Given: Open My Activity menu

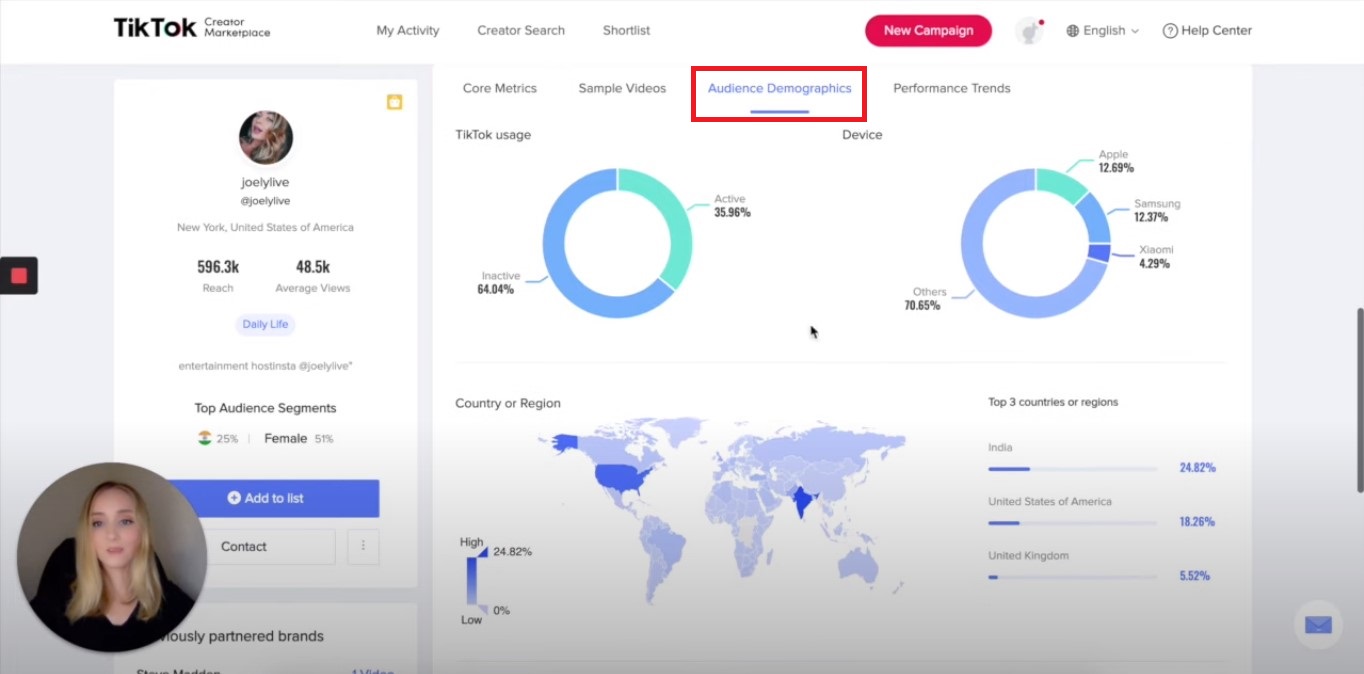Looking at the screenshot, I should [x=408, y=31].
